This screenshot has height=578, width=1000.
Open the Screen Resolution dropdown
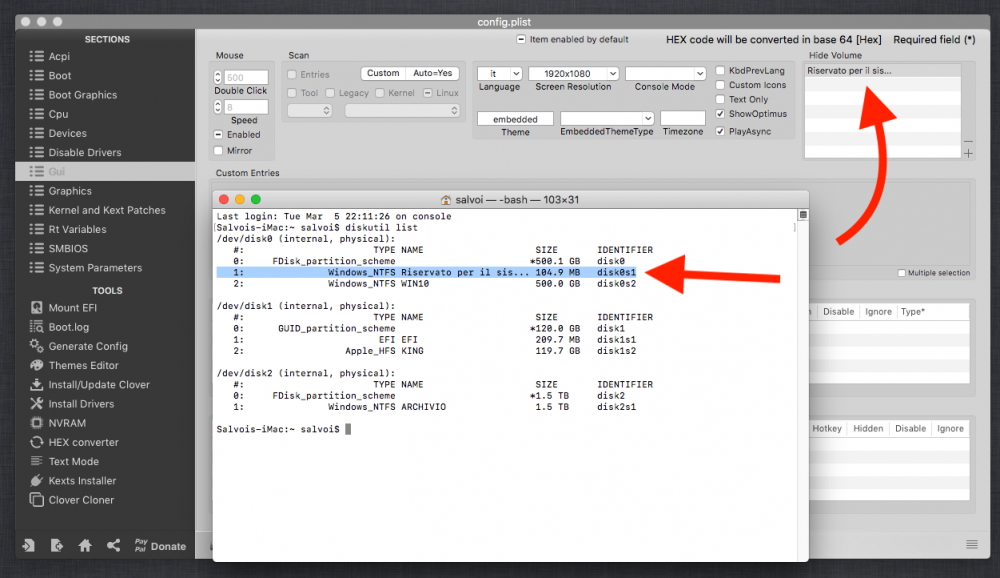pyautogui.click(x=573, y=73)
